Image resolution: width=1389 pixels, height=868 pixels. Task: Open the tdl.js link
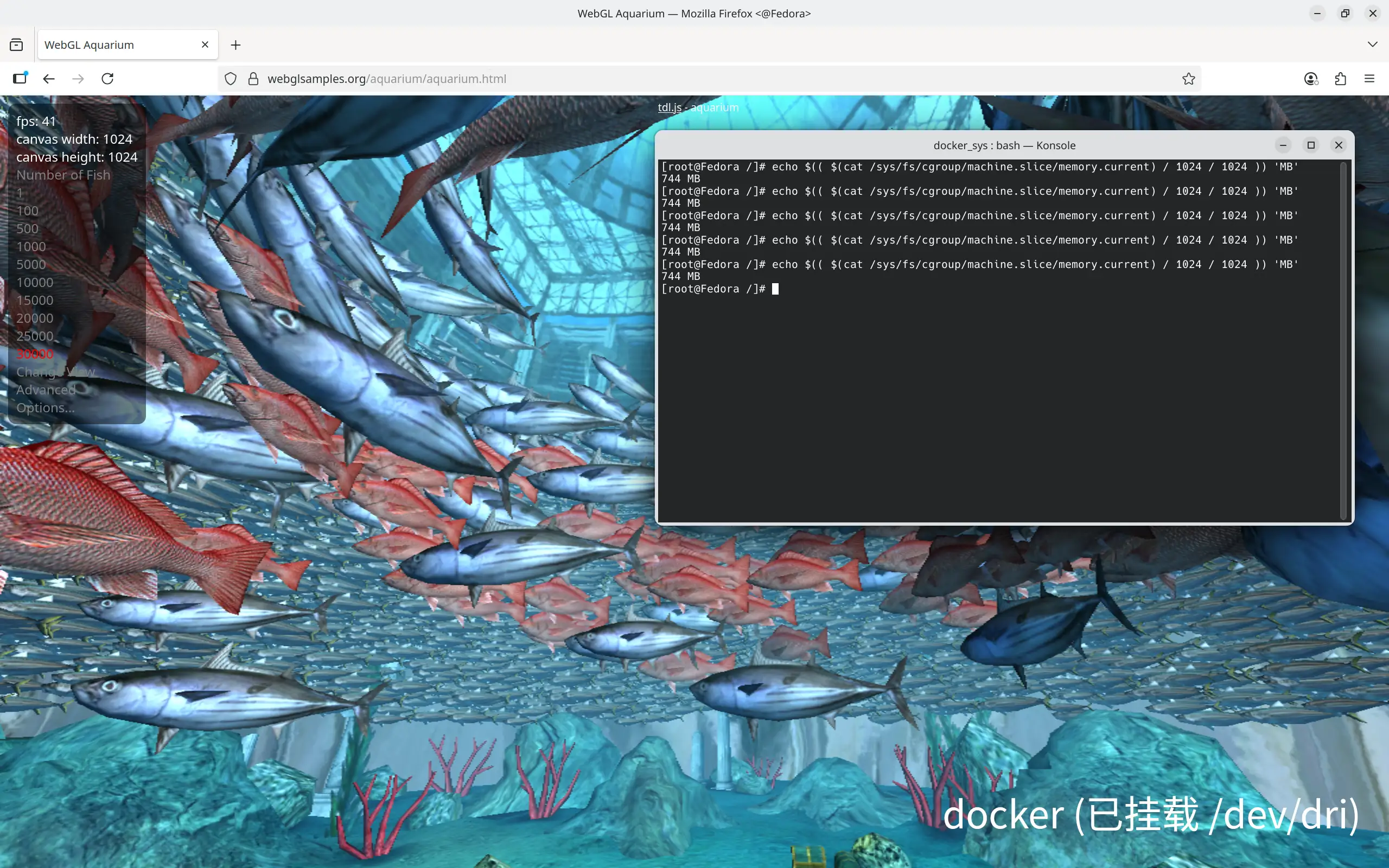coord(669,107)
